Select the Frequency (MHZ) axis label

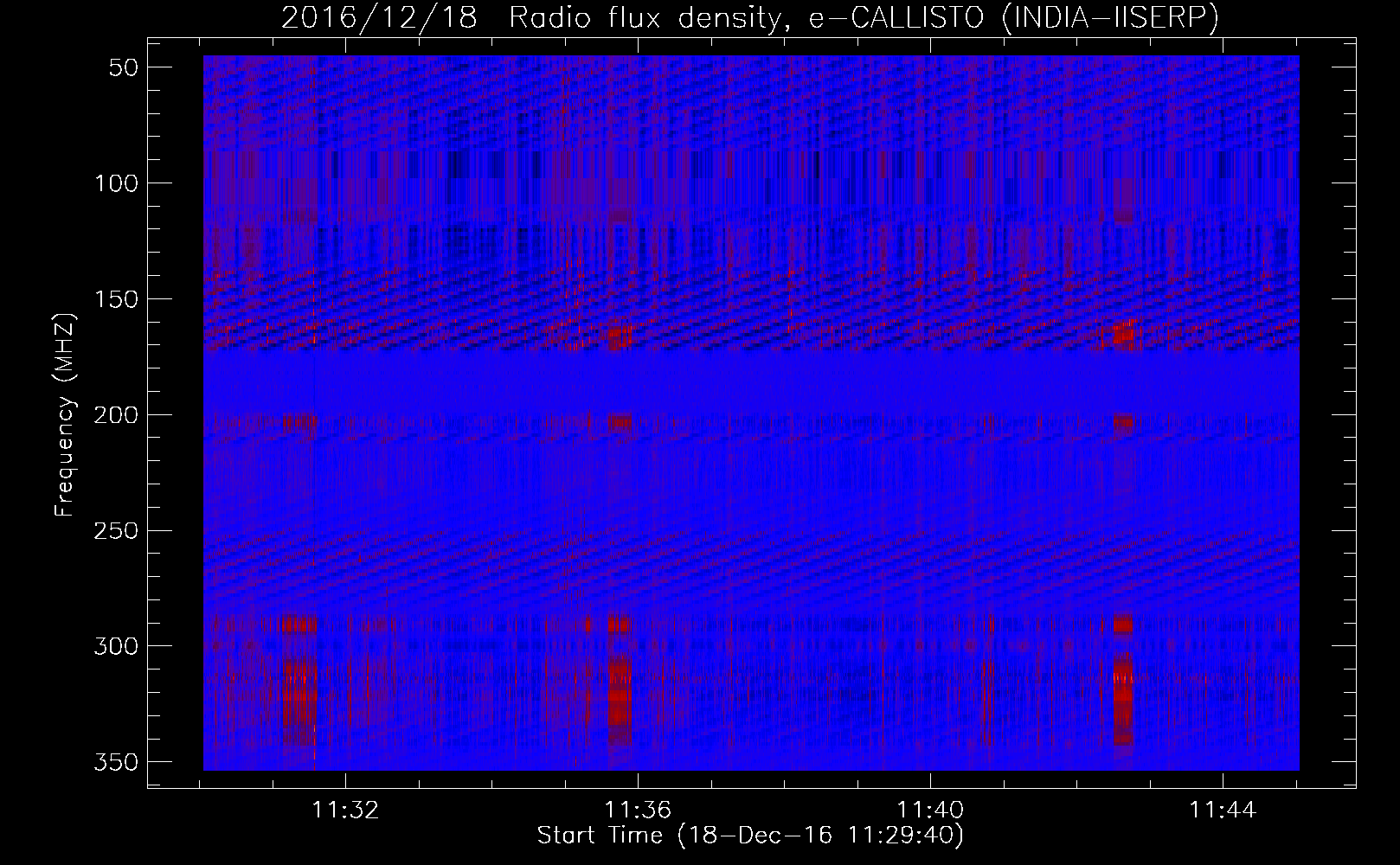65,414
